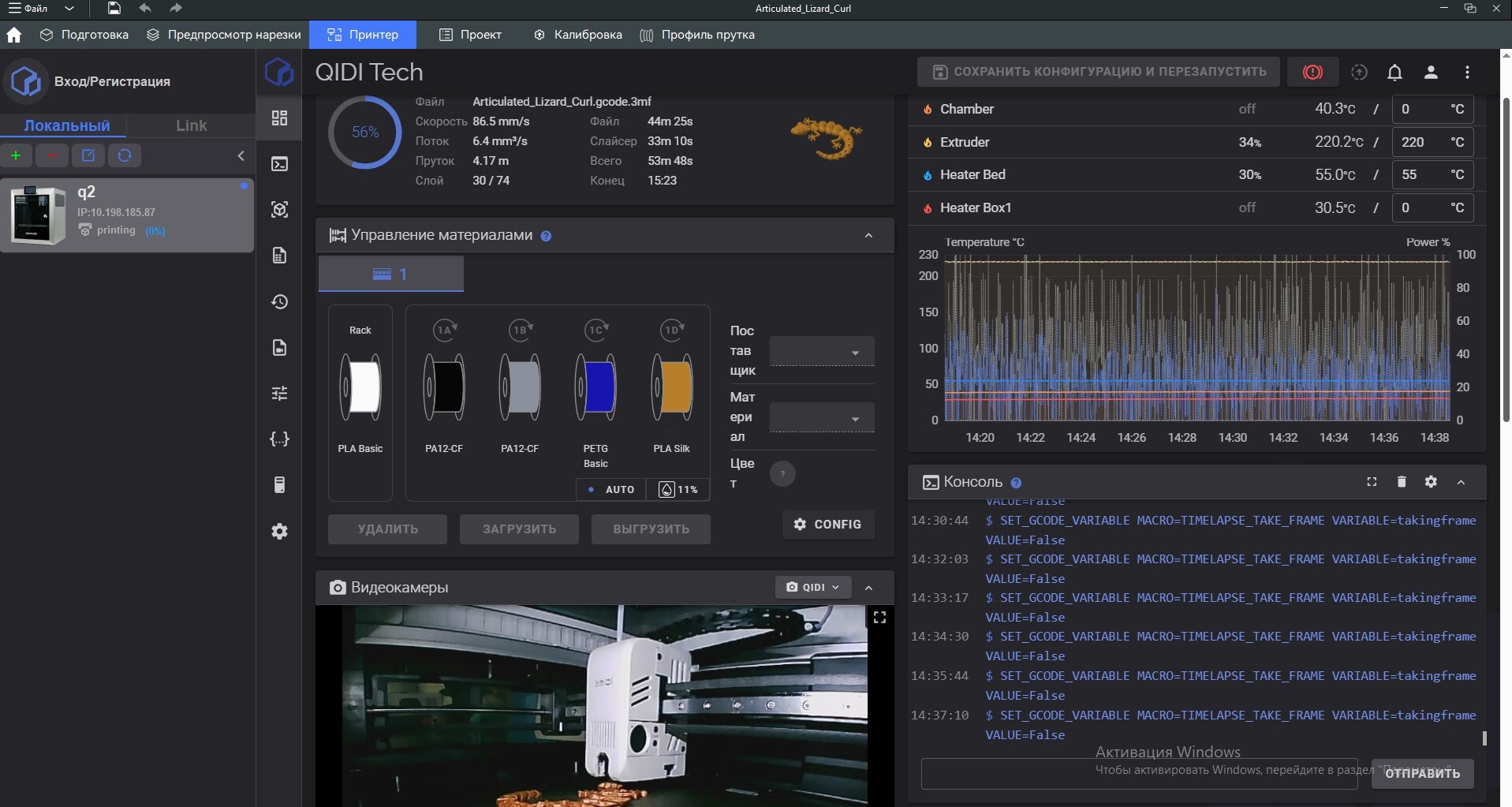Refresh the local printer list
Image resolution: width=1512 pixels, height=807 pixels.
125,155
